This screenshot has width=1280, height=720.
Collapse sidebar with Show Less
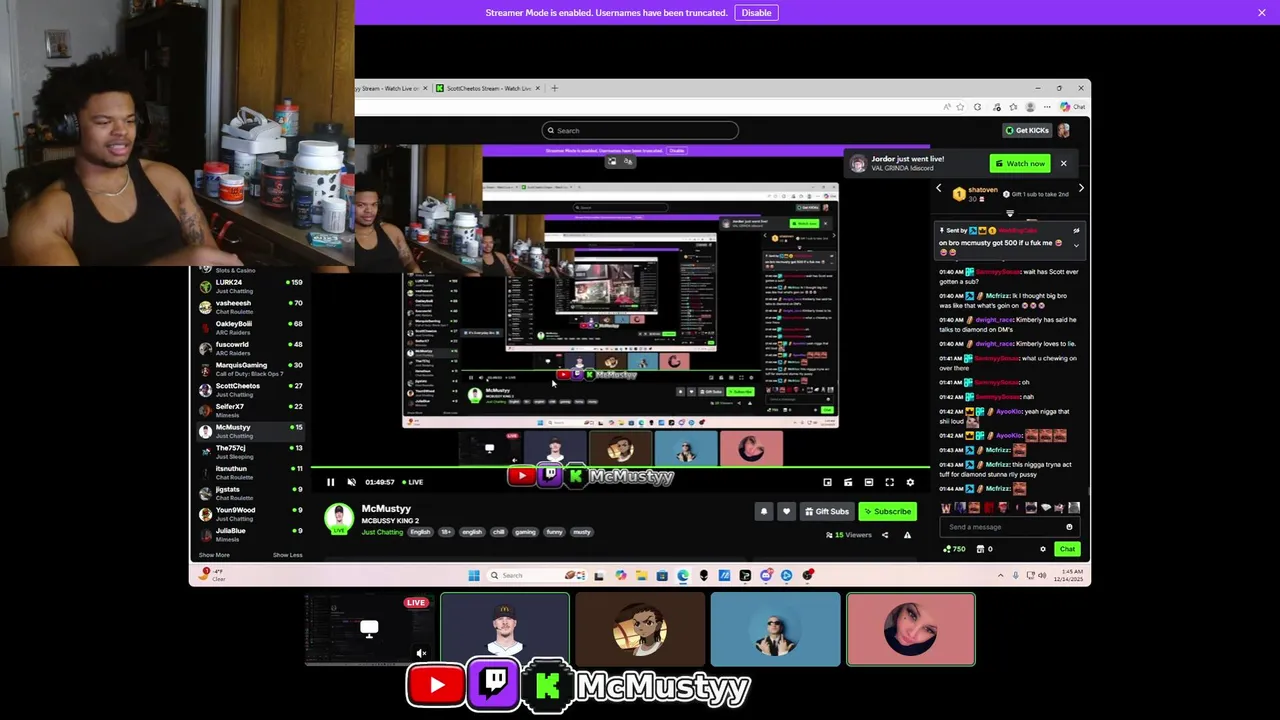[287, 555]
